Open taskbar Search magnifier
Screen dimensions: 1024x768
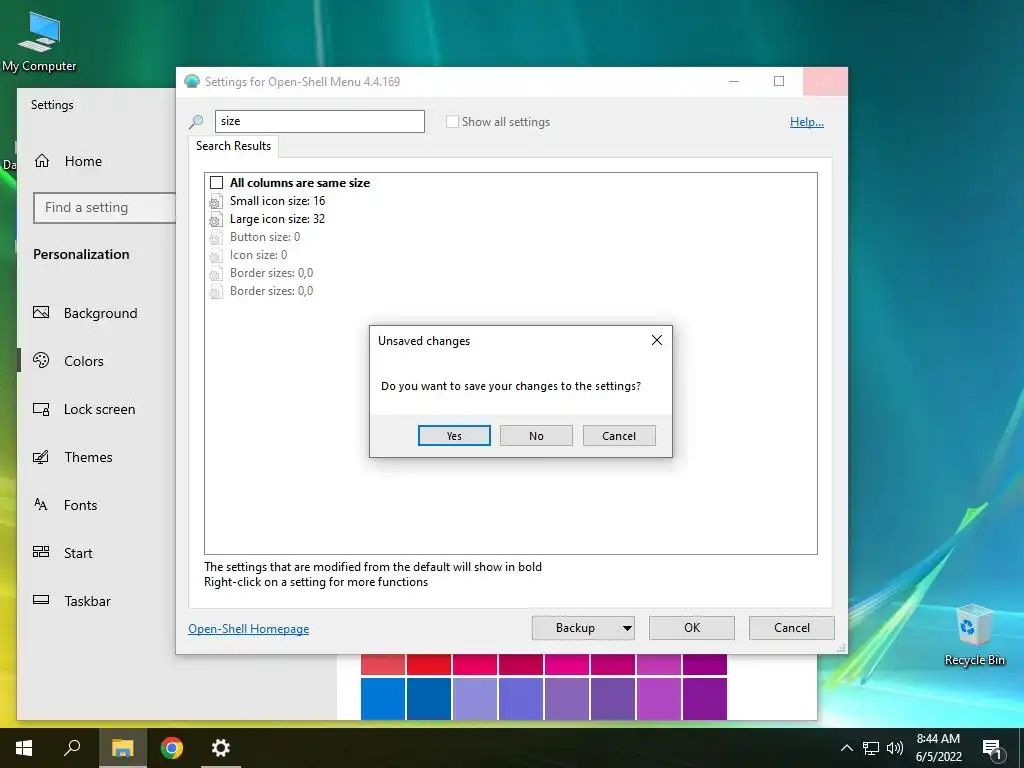[72, 748]
